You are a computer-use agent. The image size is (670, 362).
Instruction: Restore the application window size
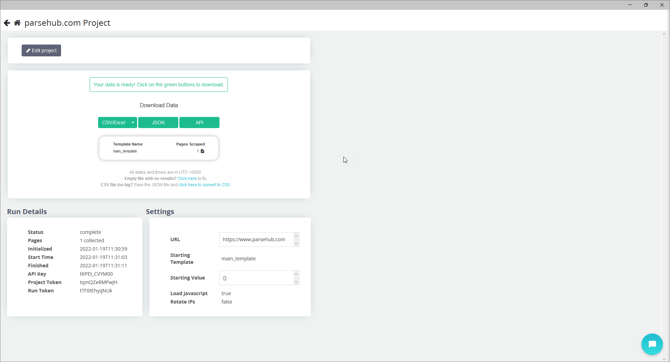(646, 5)
